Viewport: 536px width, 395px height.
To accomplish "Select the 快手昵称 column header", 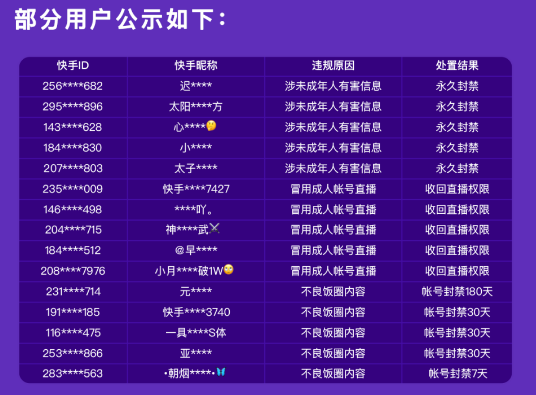I will (x=196, y=65).
